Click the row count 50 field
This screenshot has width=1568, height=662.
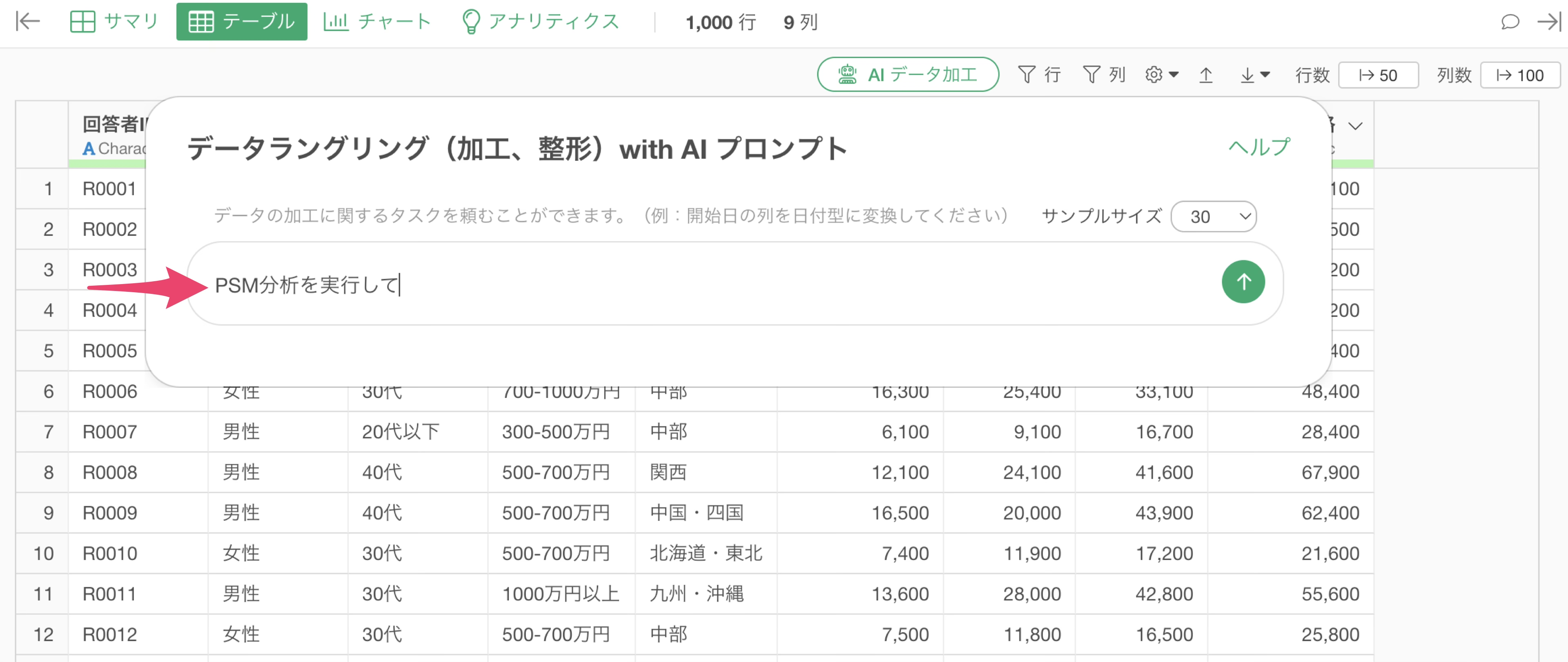point(1378,76)
